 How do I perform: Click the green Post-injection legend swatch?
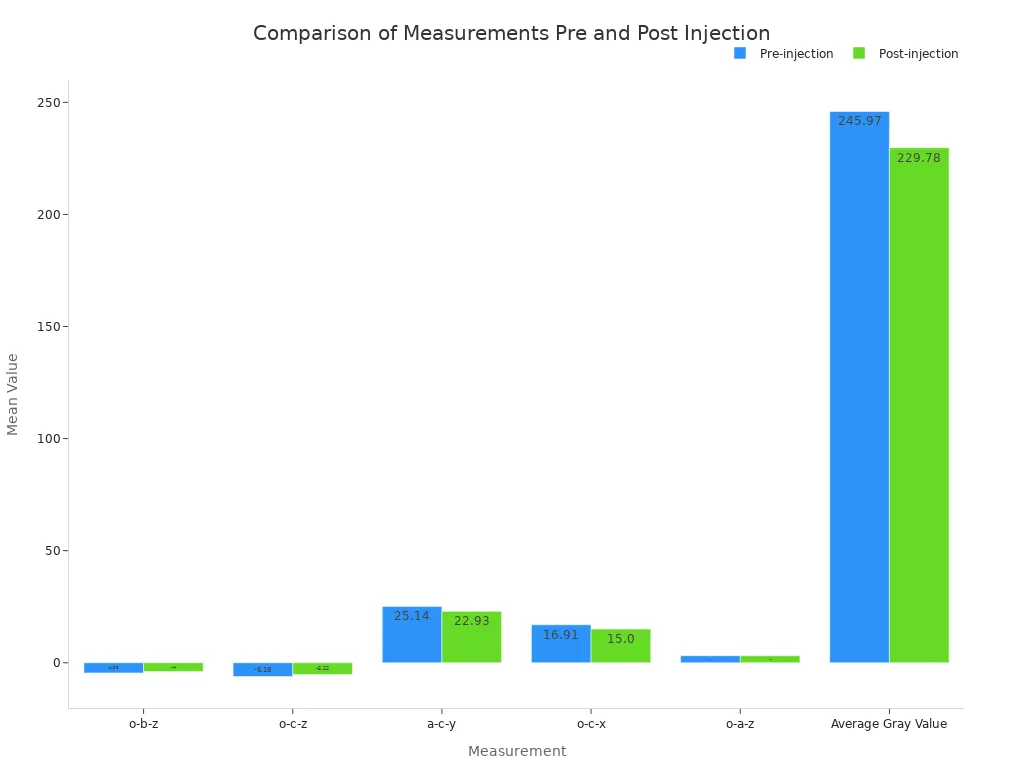(859, 53)
